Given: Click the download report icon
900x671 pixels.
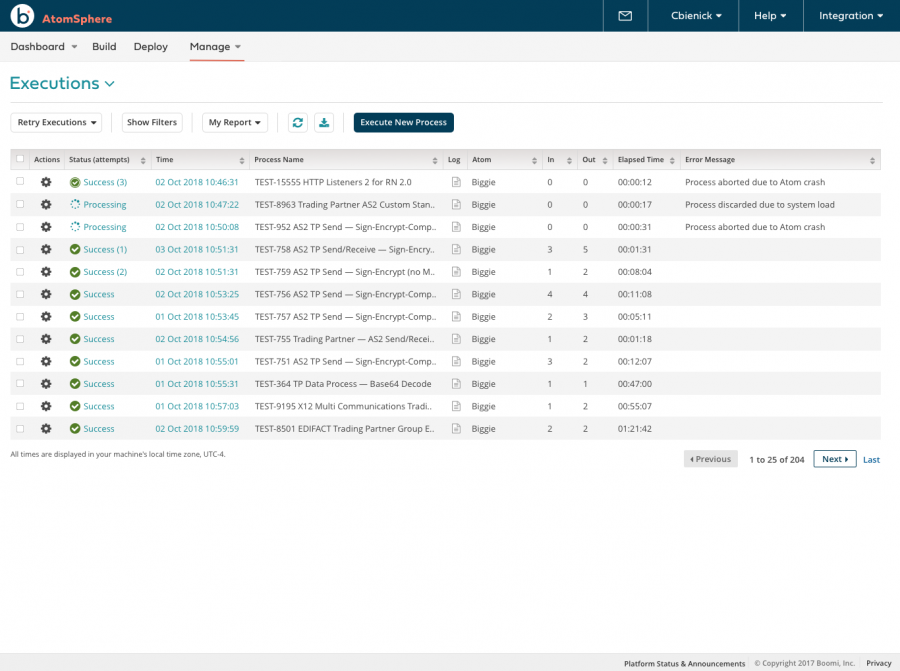Looking at the screenshot, I should click(324, 122).
